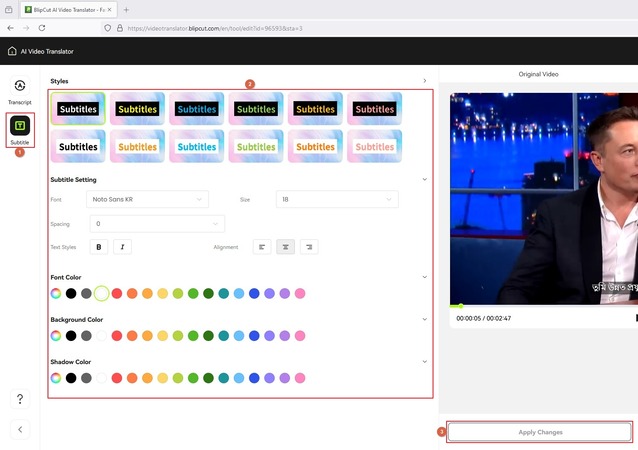The width and height of the screenshot is (638, 450).
Task: Pick red in Background Color row
Action: 117,336
